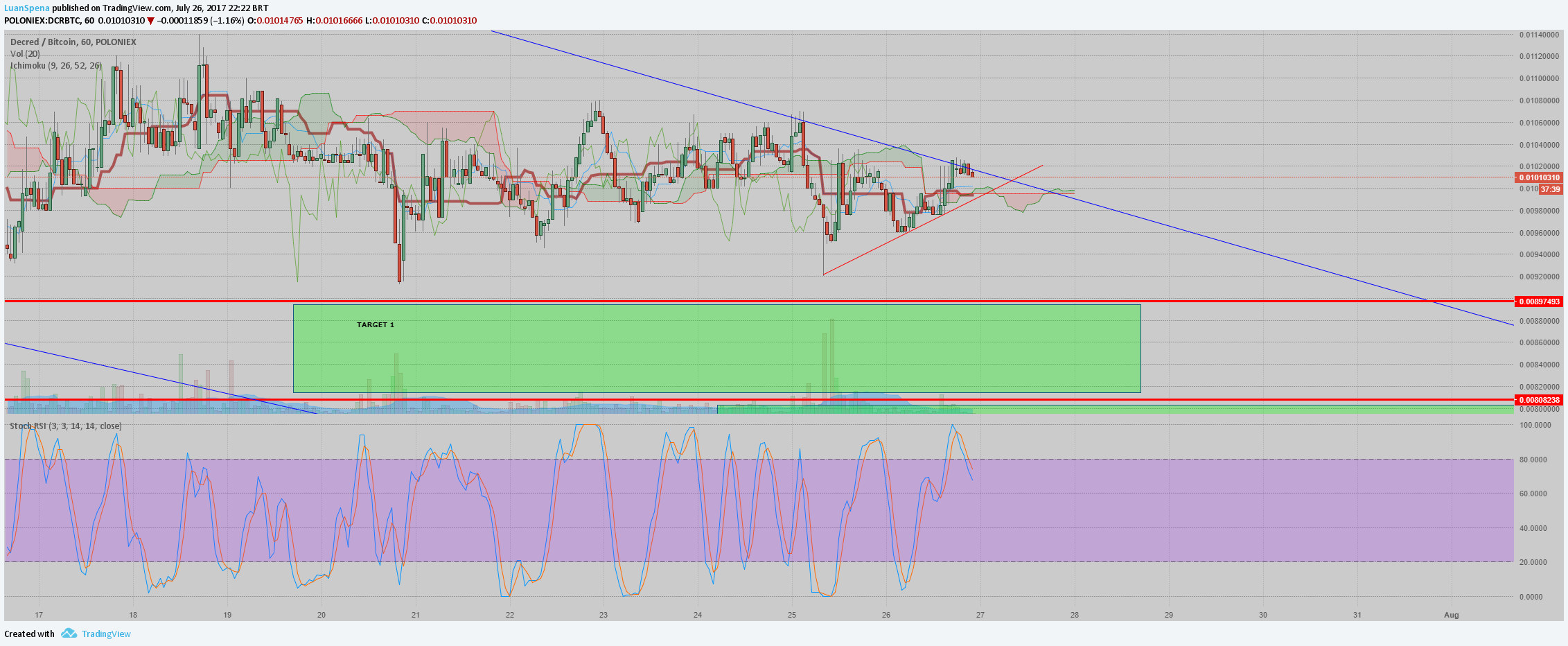Click date 29 on the time axis
The width and height of the screenshot is (1568, 646).
click(x=1169, y=615)
